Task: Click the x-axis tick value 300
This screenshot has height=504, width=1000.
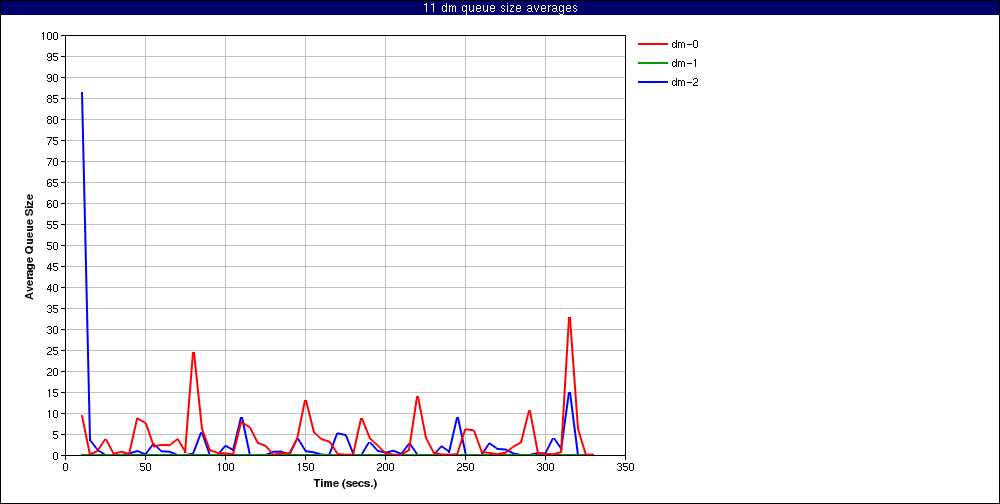Action: [x=545, y=467]
